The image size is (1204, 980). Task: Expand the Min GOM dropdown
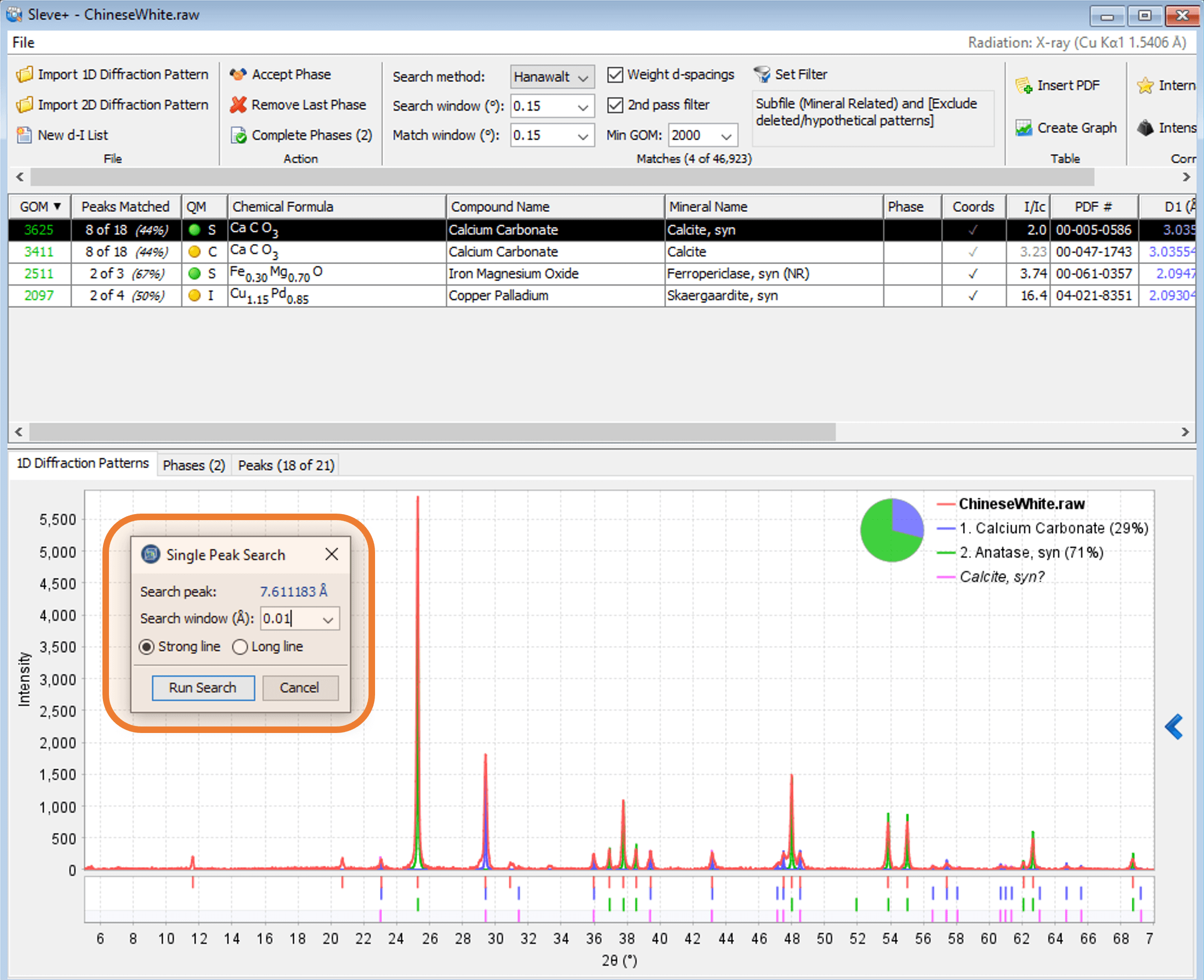[x=728, y=135]
